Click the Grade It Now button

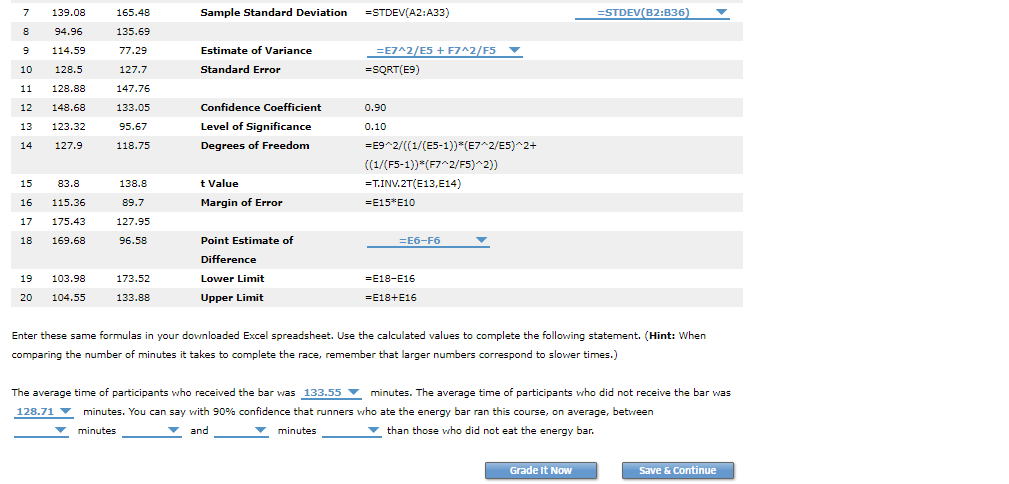pos(541,470)
